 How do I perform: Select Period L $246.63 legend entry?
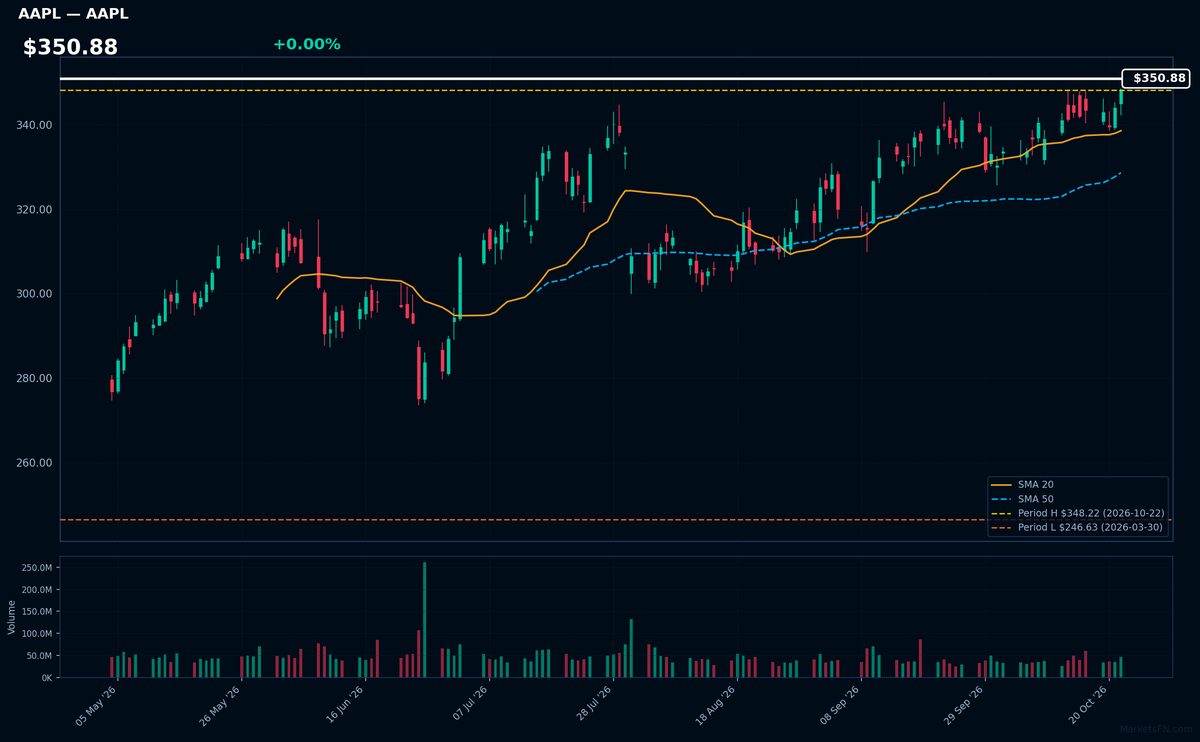point(1077,527)
